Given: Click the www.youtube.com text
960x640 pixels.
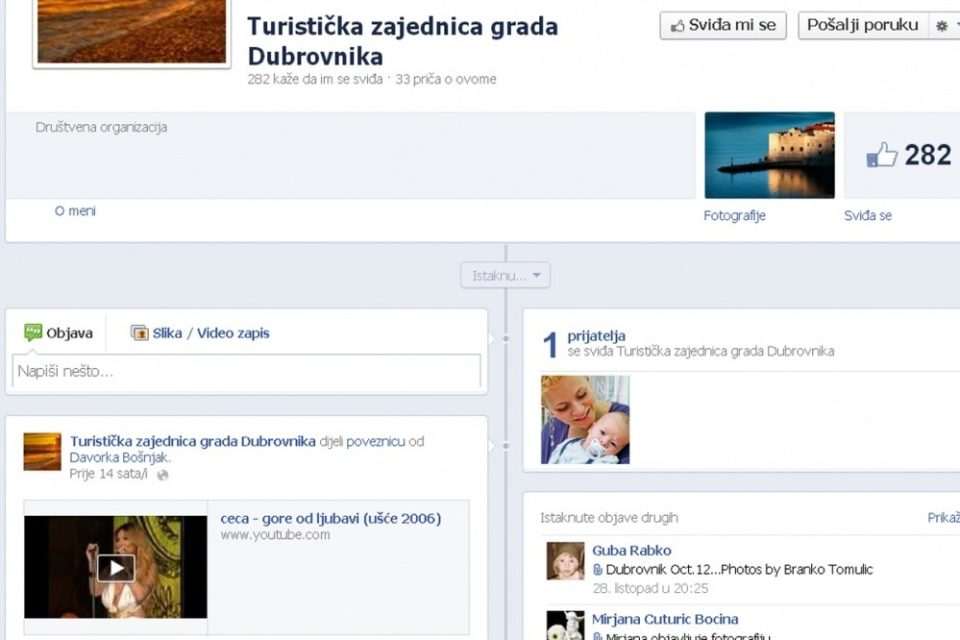Looking at the screenshot, I should 275,535.
